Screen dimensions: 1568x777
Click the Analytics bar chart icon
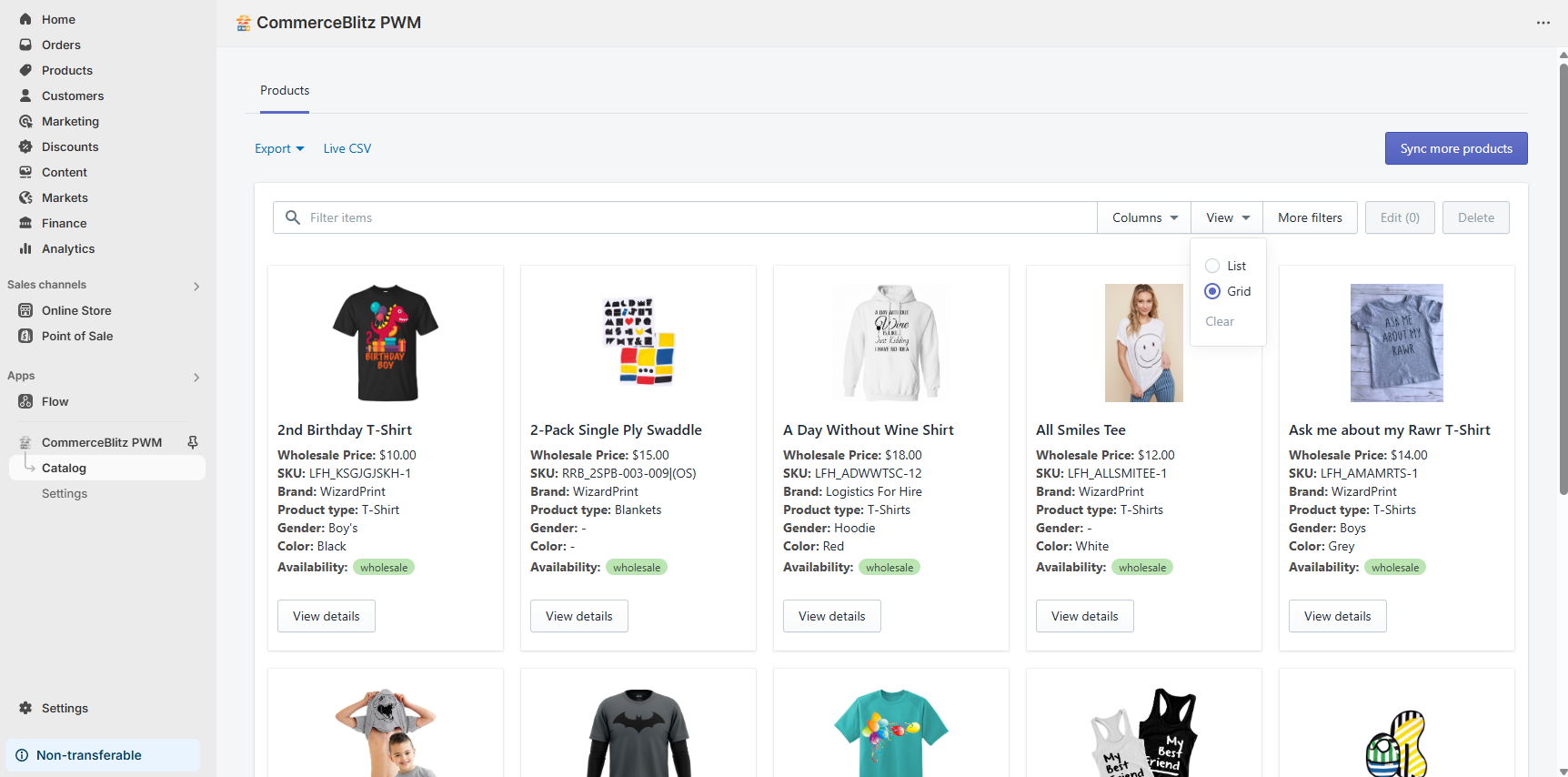(25, 248)
